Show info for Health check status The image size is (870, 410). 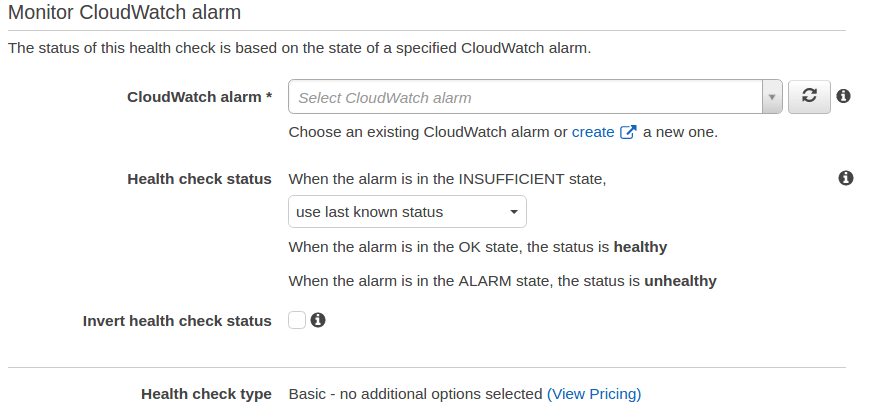point(845,178)
